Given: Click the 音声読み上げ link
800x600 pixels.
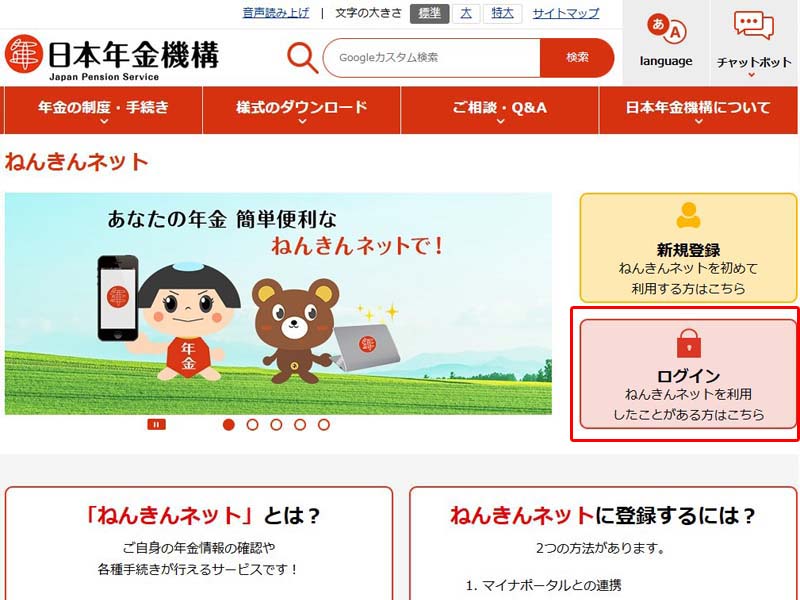Looking at the screenshot, I should 276,13.
